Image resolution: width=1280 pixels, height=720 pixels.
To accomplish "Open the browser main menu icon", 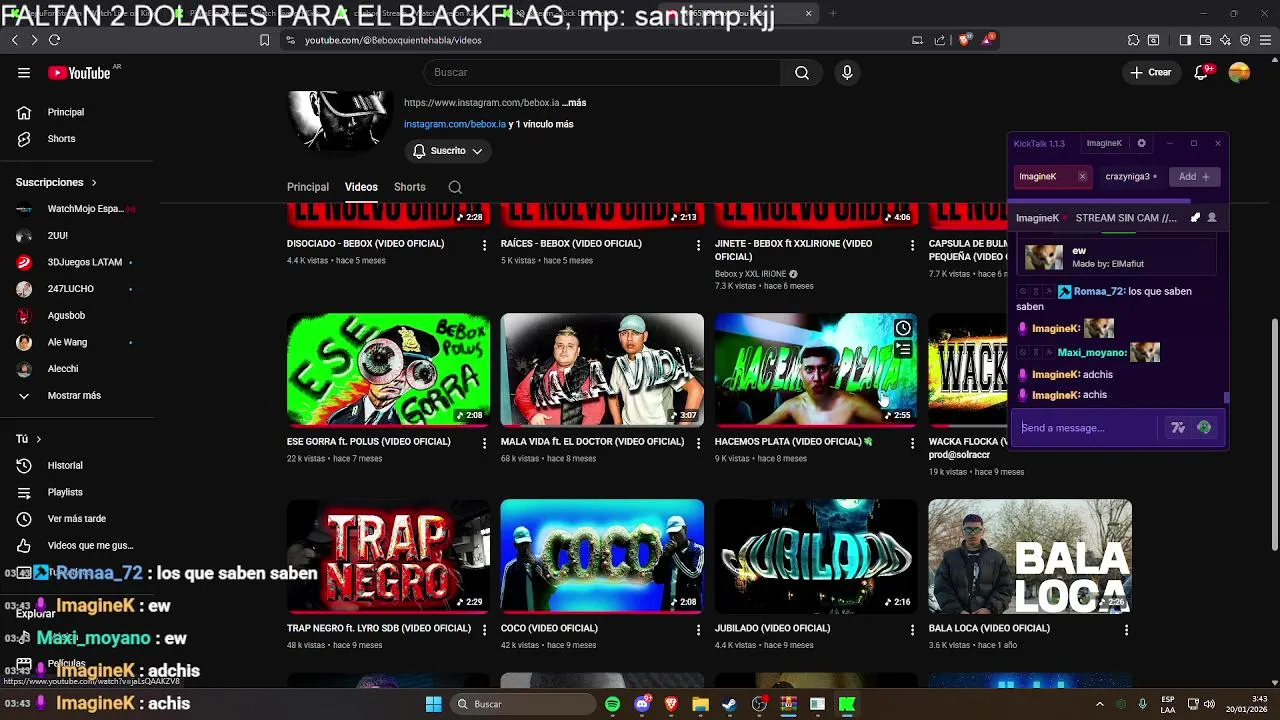I will click(x=1265, y=40).
